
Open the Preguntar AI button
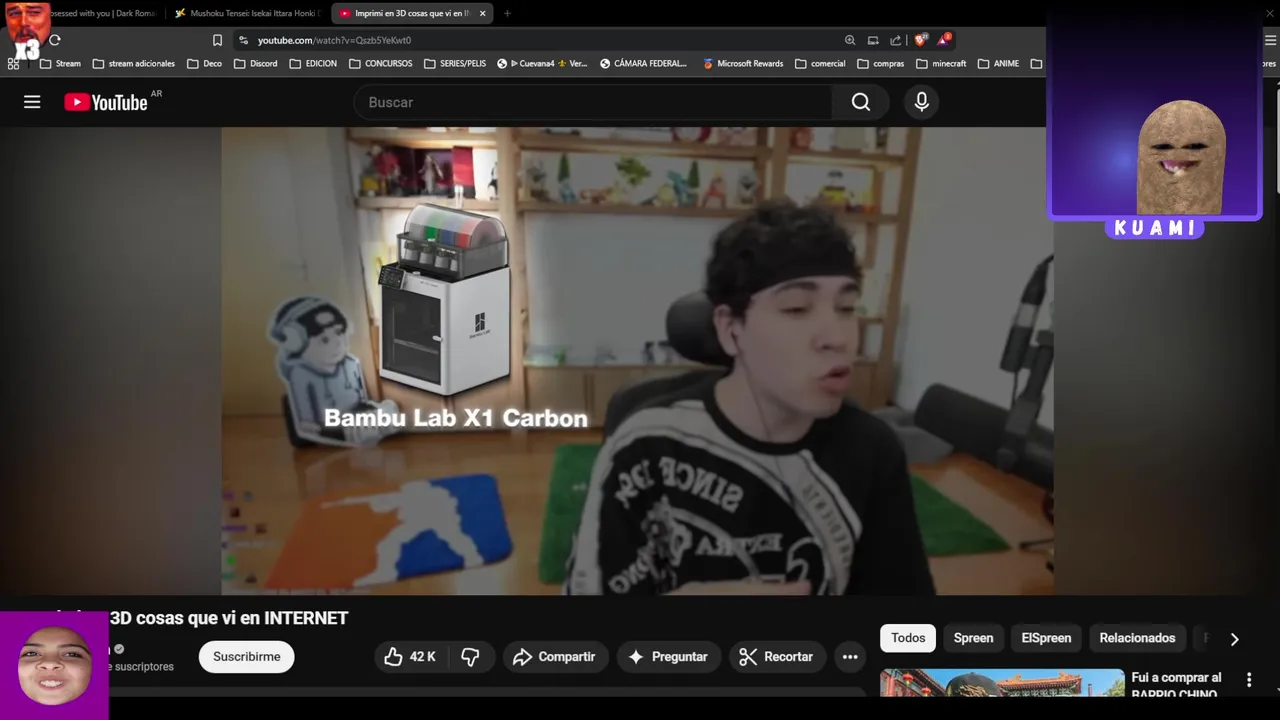(x=668, y=657)
